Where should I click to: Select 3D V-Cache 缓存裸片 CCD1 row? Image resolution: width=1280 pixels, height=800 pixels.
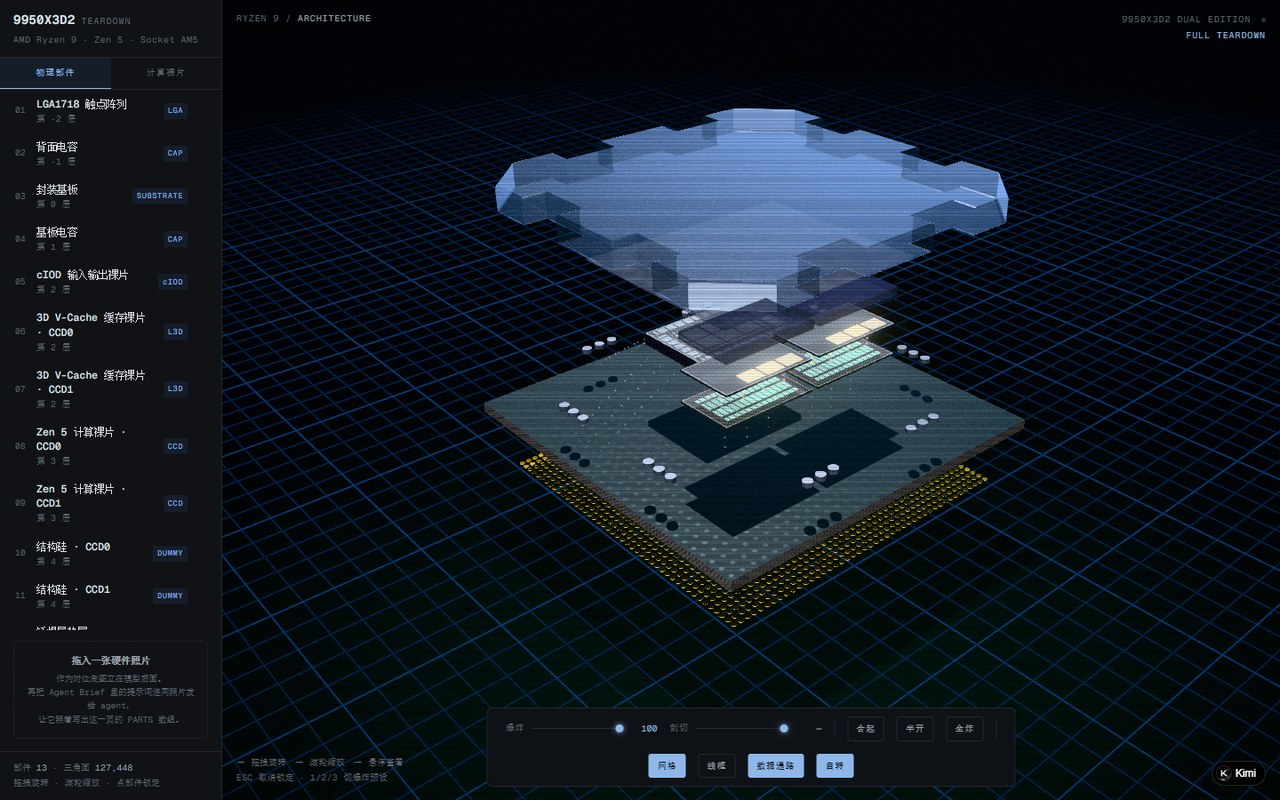[x=111, y=389]
